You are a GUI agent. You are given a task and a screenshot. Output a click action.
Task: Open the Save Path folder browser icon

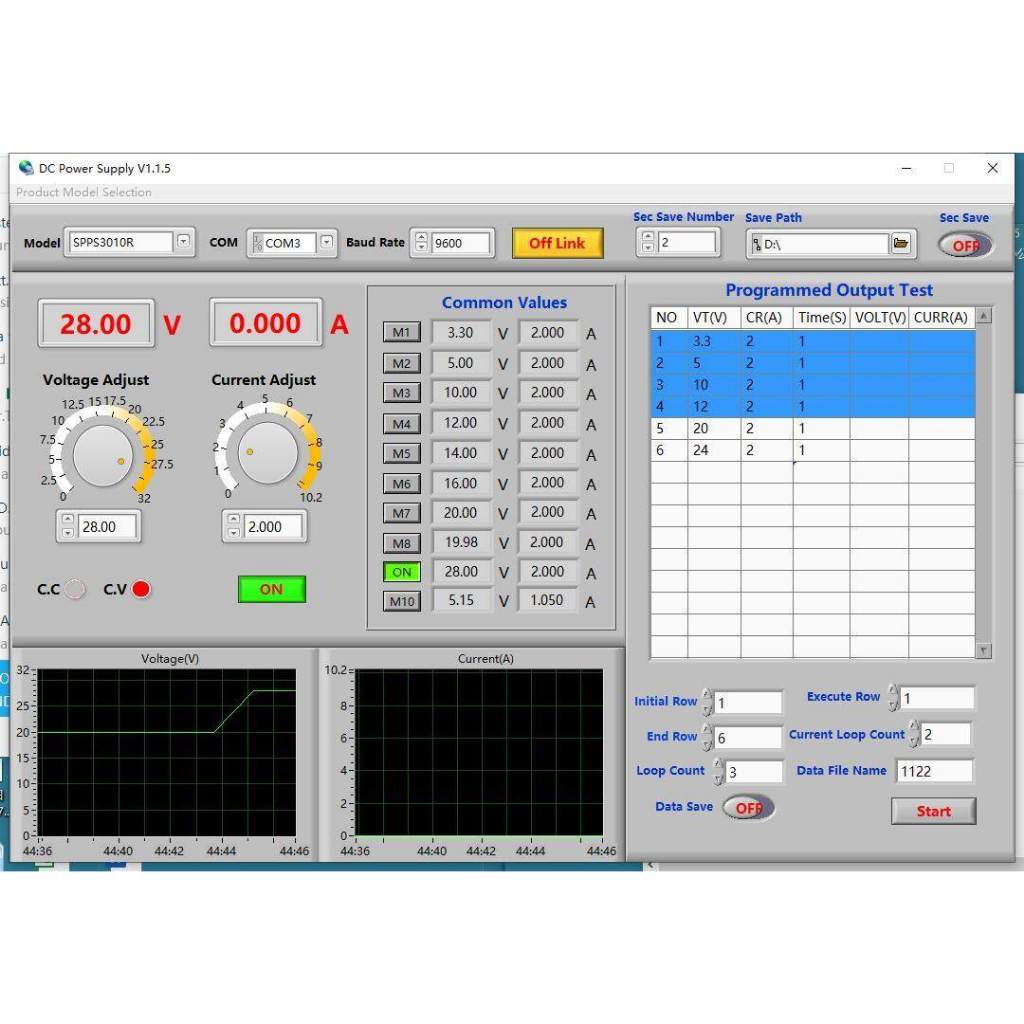901,244
